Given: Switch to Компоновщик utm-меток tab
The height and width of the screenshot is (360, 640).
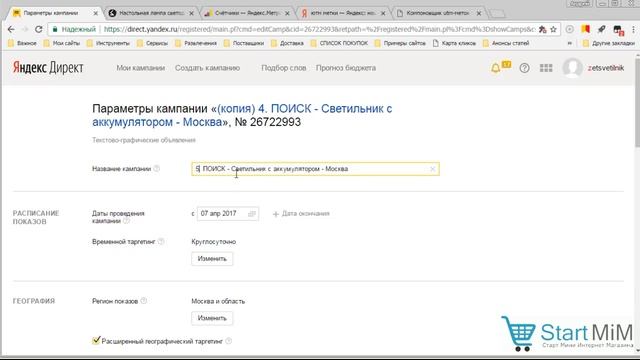Looking at the screenshot, I should pyautogui.click(x=439, y=13).
